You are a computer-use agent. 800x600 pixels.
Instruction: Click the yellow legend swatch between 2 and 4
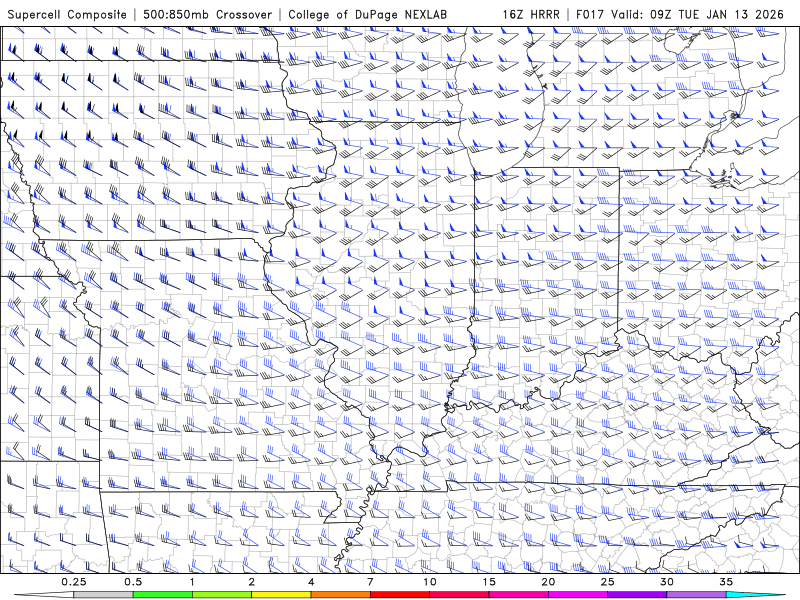[281, 595]
